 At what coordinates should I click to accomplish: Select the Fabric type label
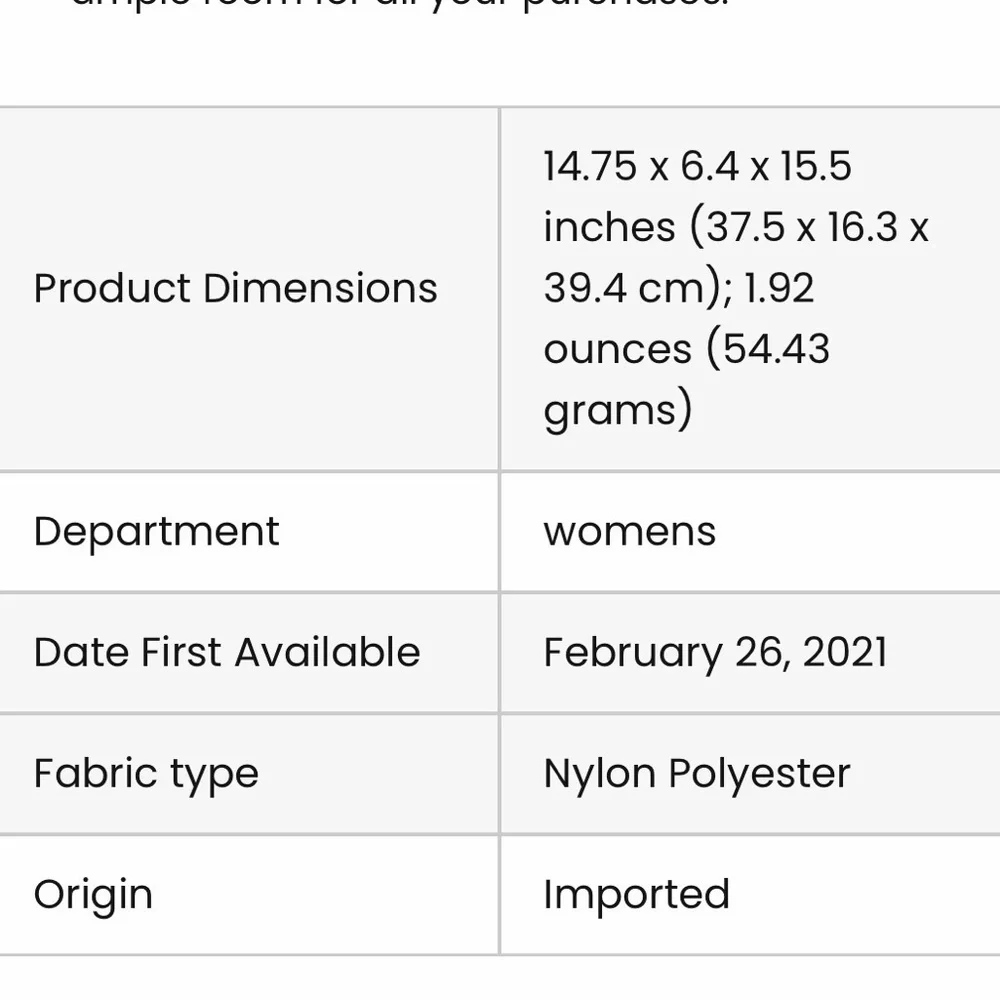pyautogui.click(x=146, y=774)
